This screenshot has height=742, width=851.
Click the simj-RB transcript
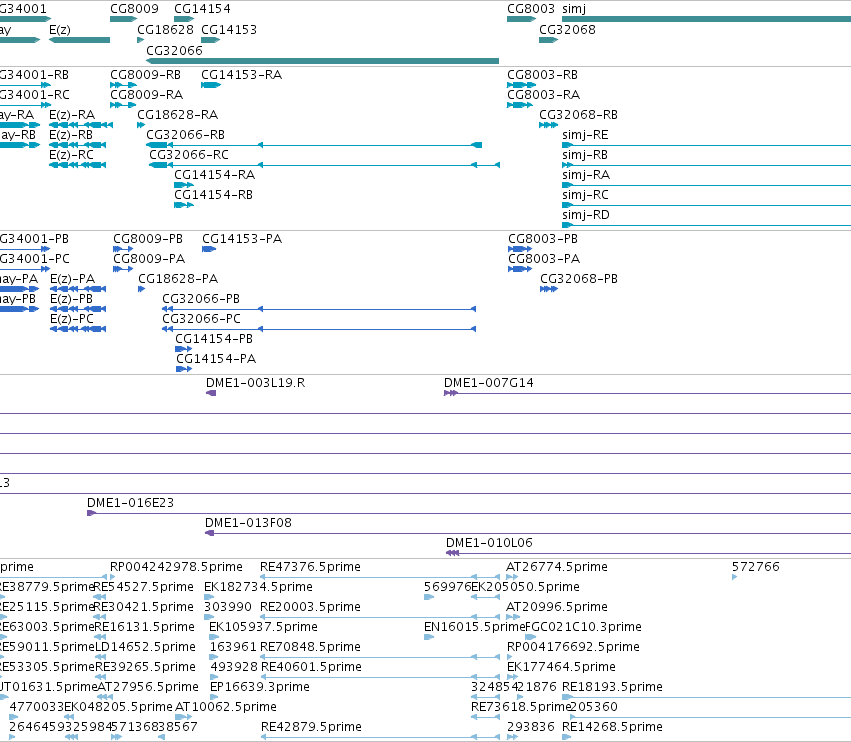click(707, 165)
